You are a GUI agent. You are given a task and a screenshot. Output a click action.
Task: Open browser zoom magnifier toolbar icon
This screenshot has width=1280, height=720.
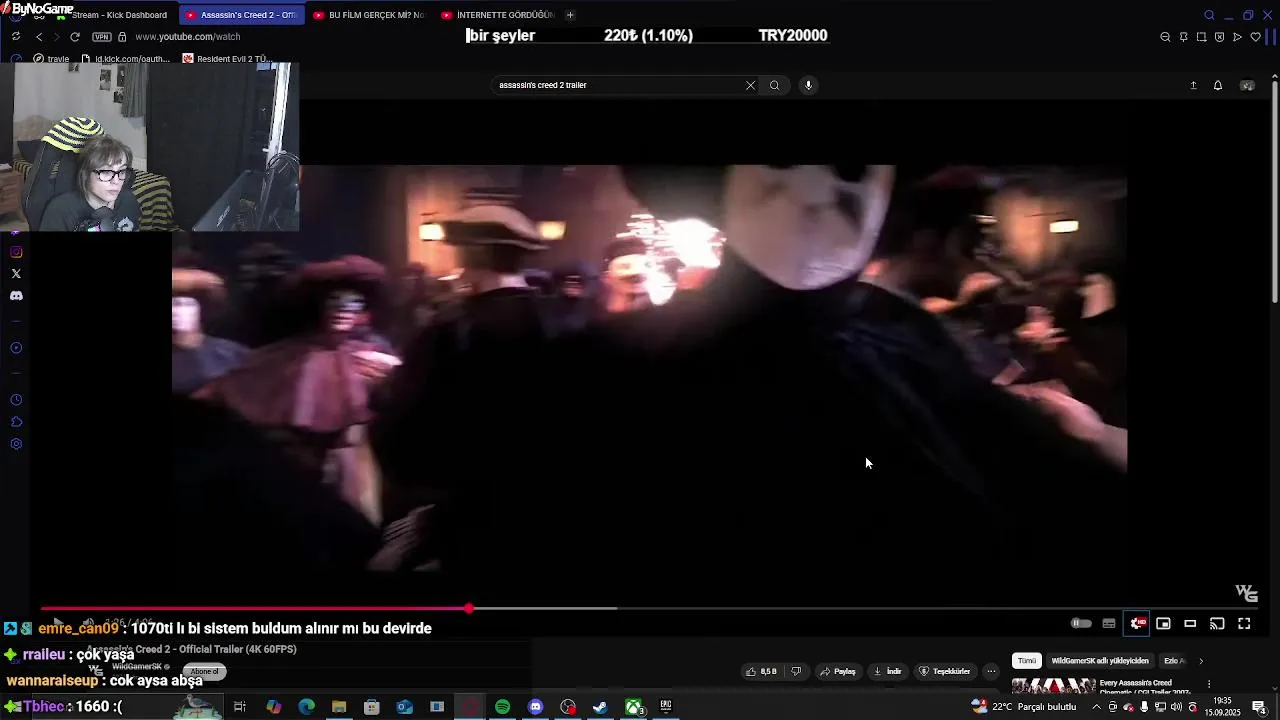[1165, 37]
